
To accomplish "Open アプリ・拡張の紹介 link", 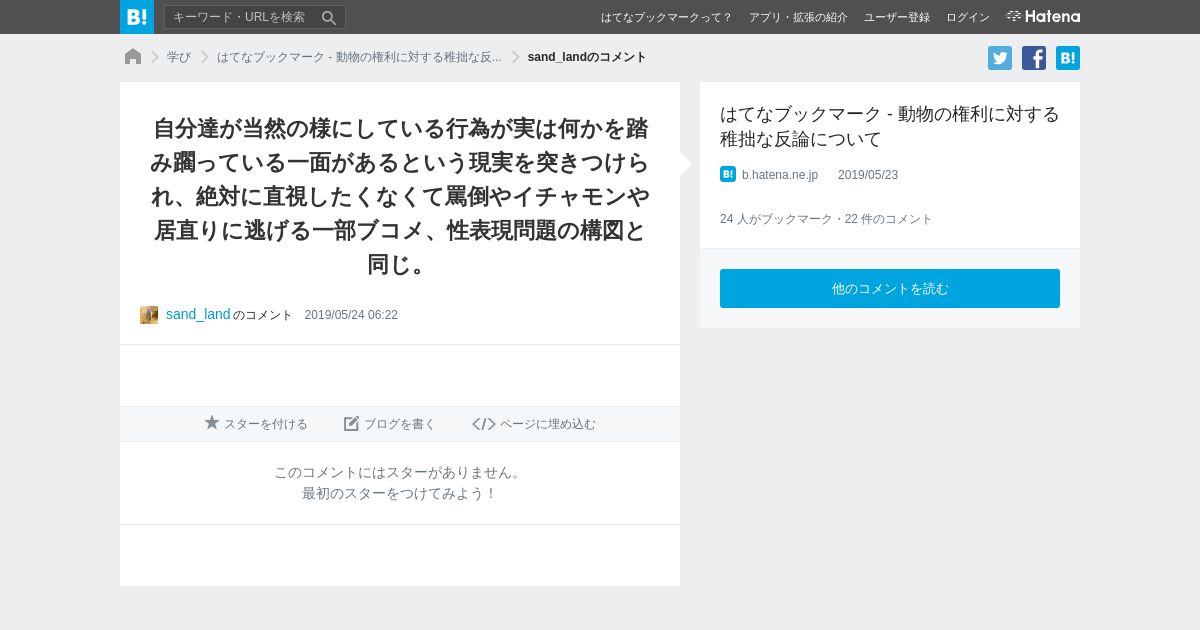I will click(x=798, y=17).
